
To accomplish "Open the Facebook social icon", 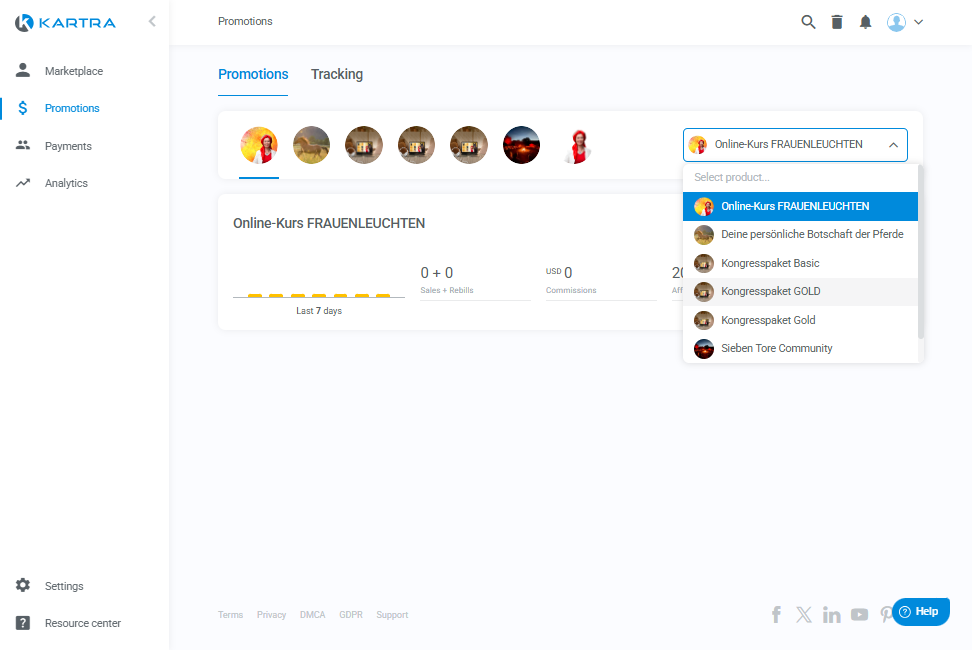I will (776, 615).
